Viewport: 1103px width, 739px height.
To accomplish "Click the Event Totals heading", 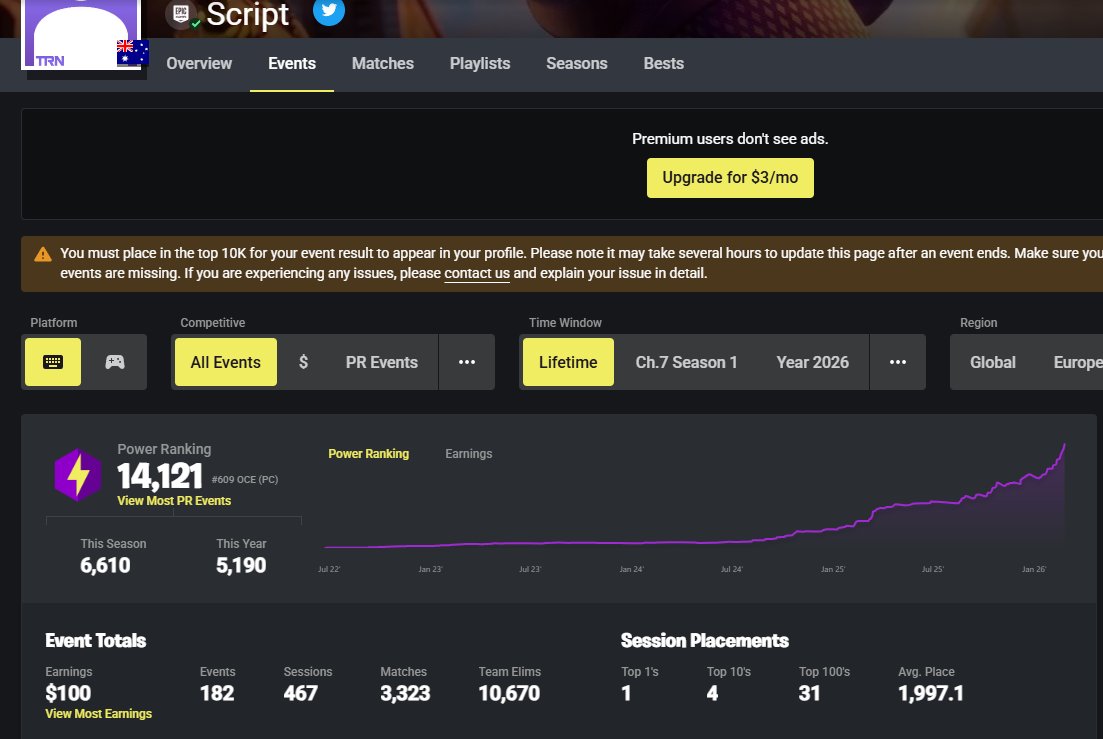I will 96,641.
